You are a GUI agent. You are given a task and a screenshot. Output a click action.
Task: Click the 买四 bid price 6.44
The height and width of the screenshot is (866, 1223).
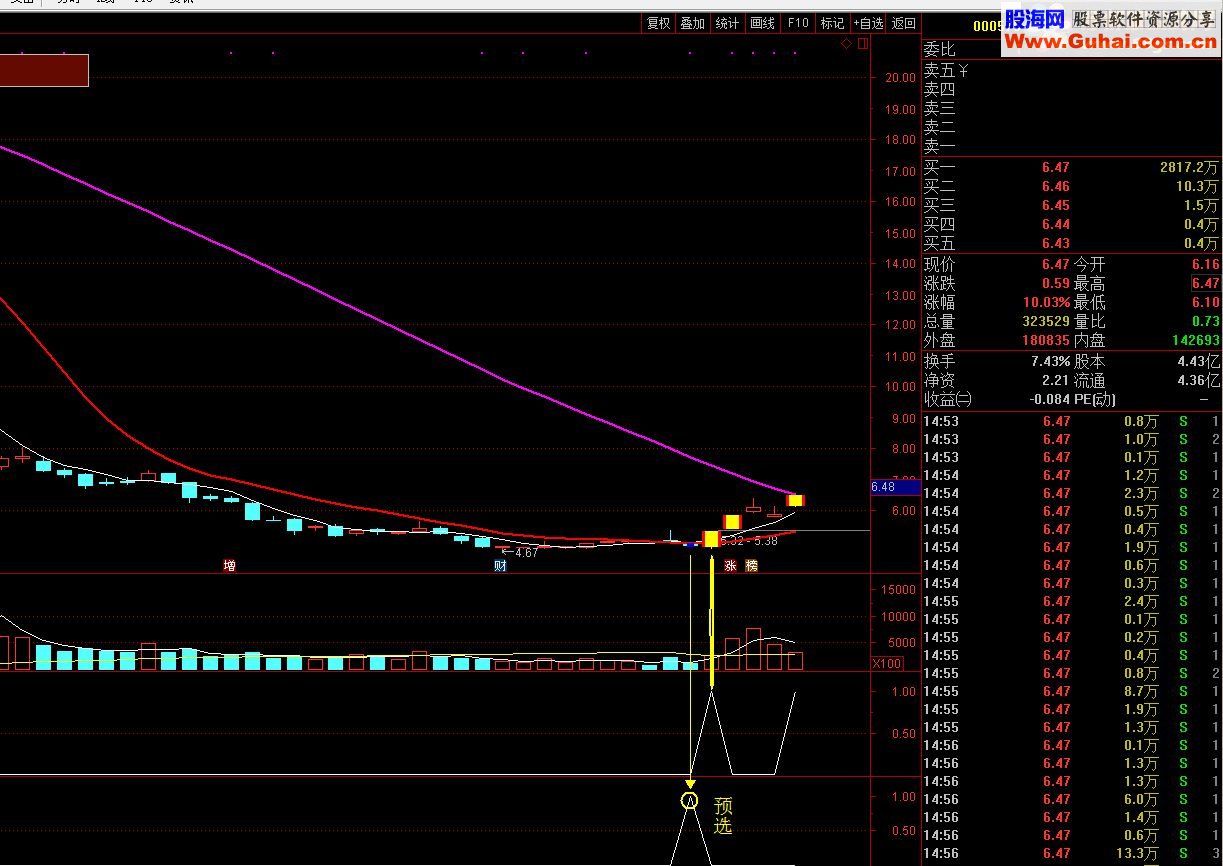[x=1055, y=224]
